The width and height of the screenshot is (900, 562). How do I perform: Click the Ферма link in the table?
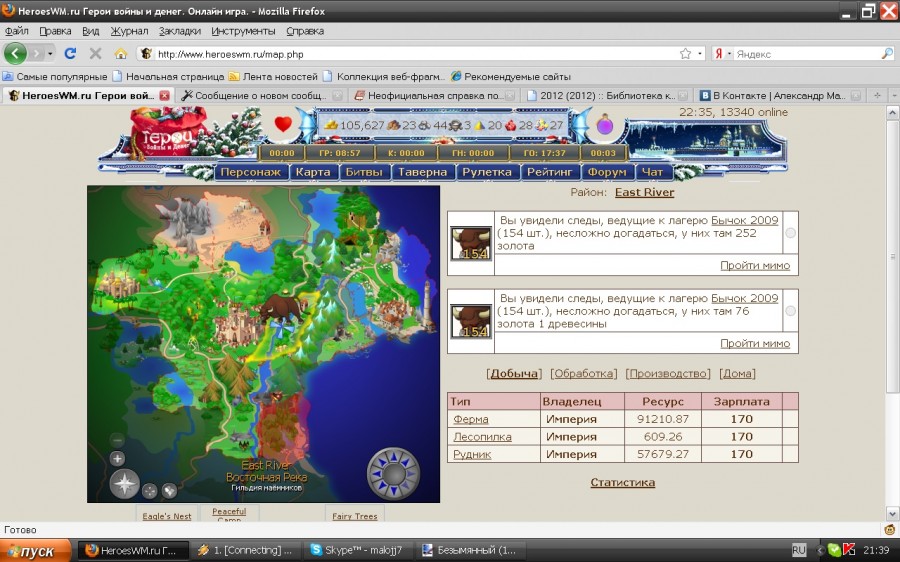point(470,419)
